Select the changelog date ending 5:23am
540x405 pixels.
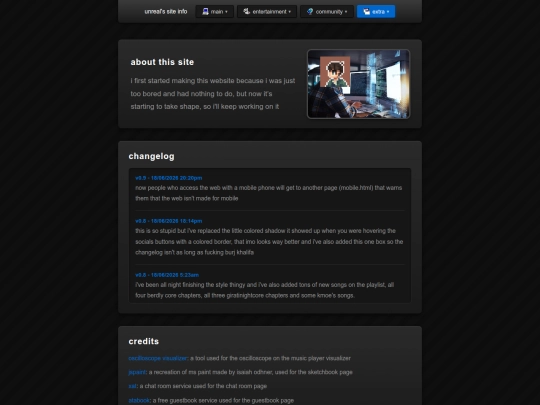[x=167, y=275]
